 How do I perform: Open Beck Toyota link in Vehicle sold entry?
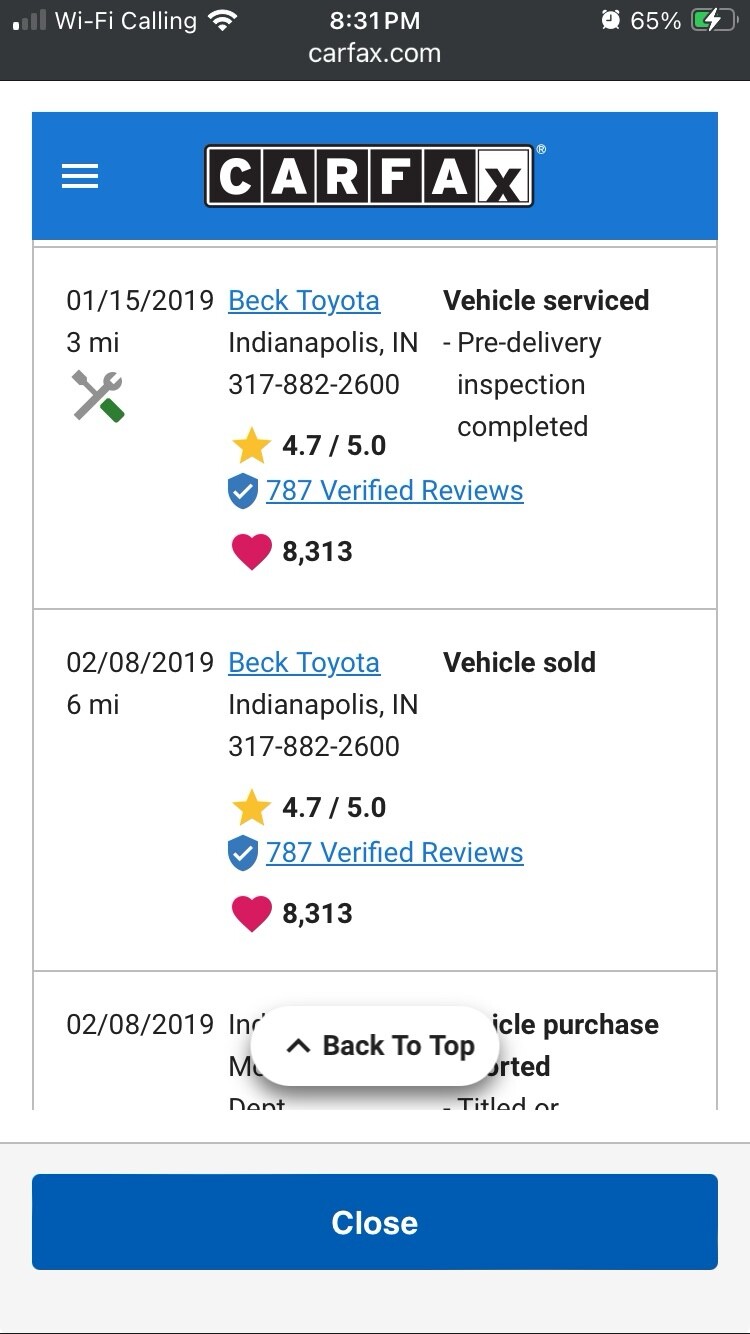click(304, 663)
